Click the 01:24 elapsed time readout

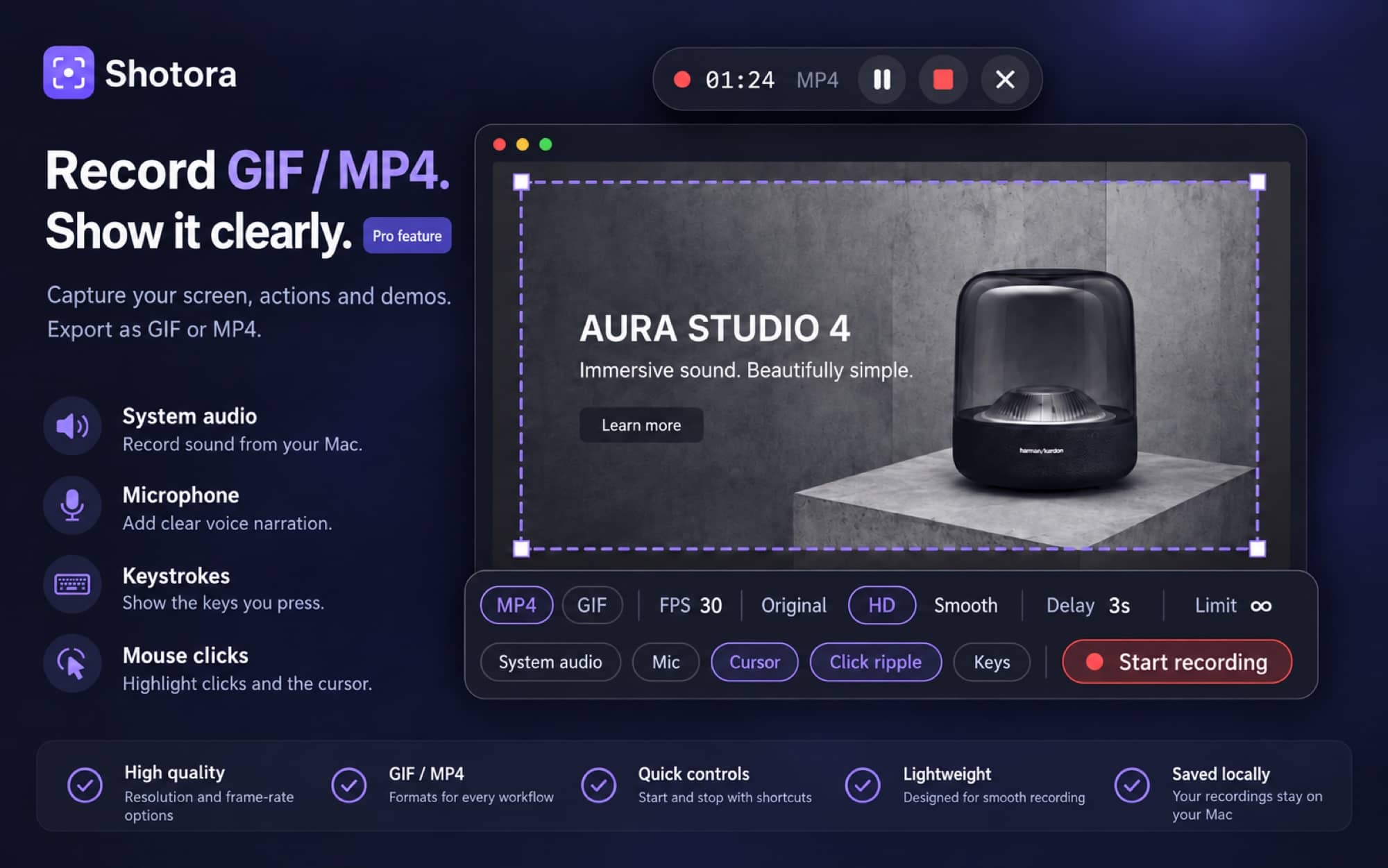point(740,80)
